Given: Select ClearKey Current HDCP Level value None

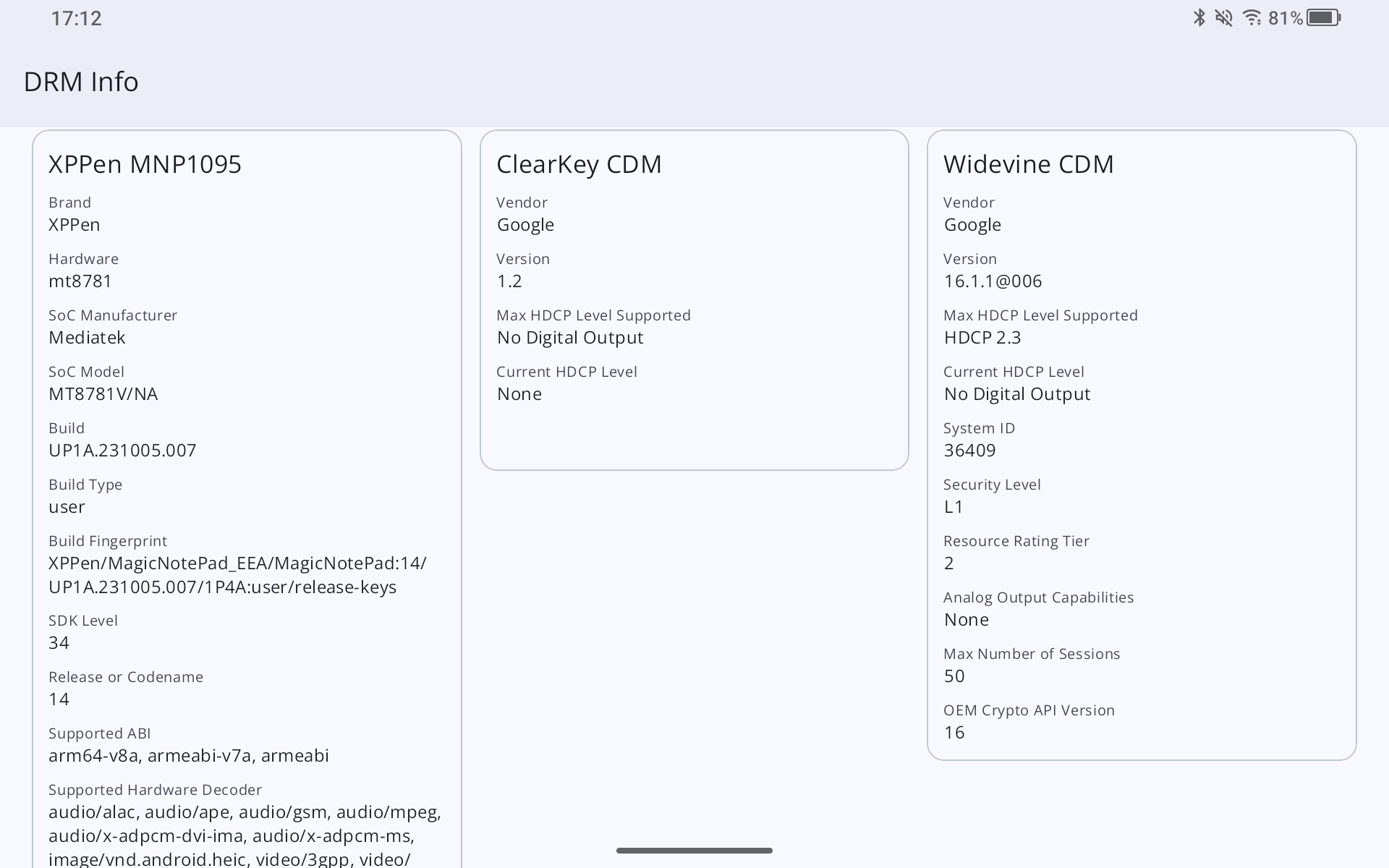Looking at the screenshot, I should coord(519,393).
